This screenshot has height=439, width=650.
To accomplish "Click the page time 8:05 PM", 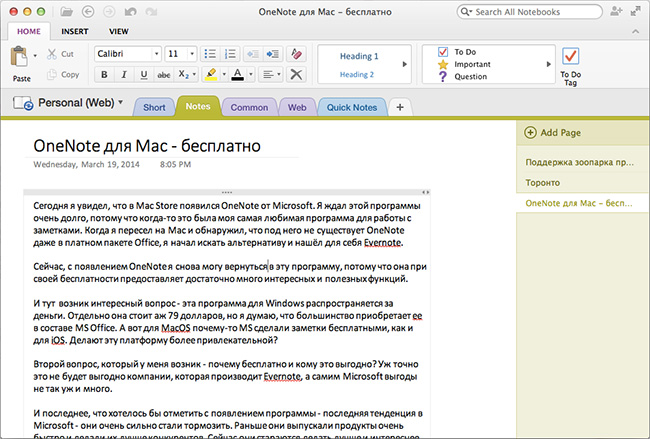I will coord(175,165).
